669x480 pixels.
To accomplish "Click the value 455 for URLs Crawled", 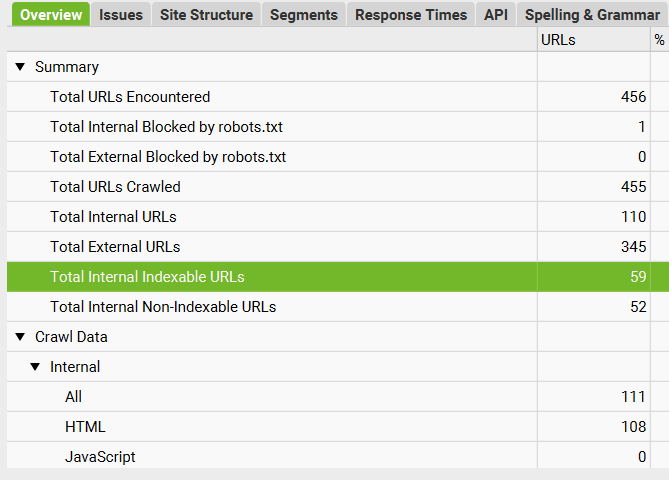I will [x=634, y=186].
